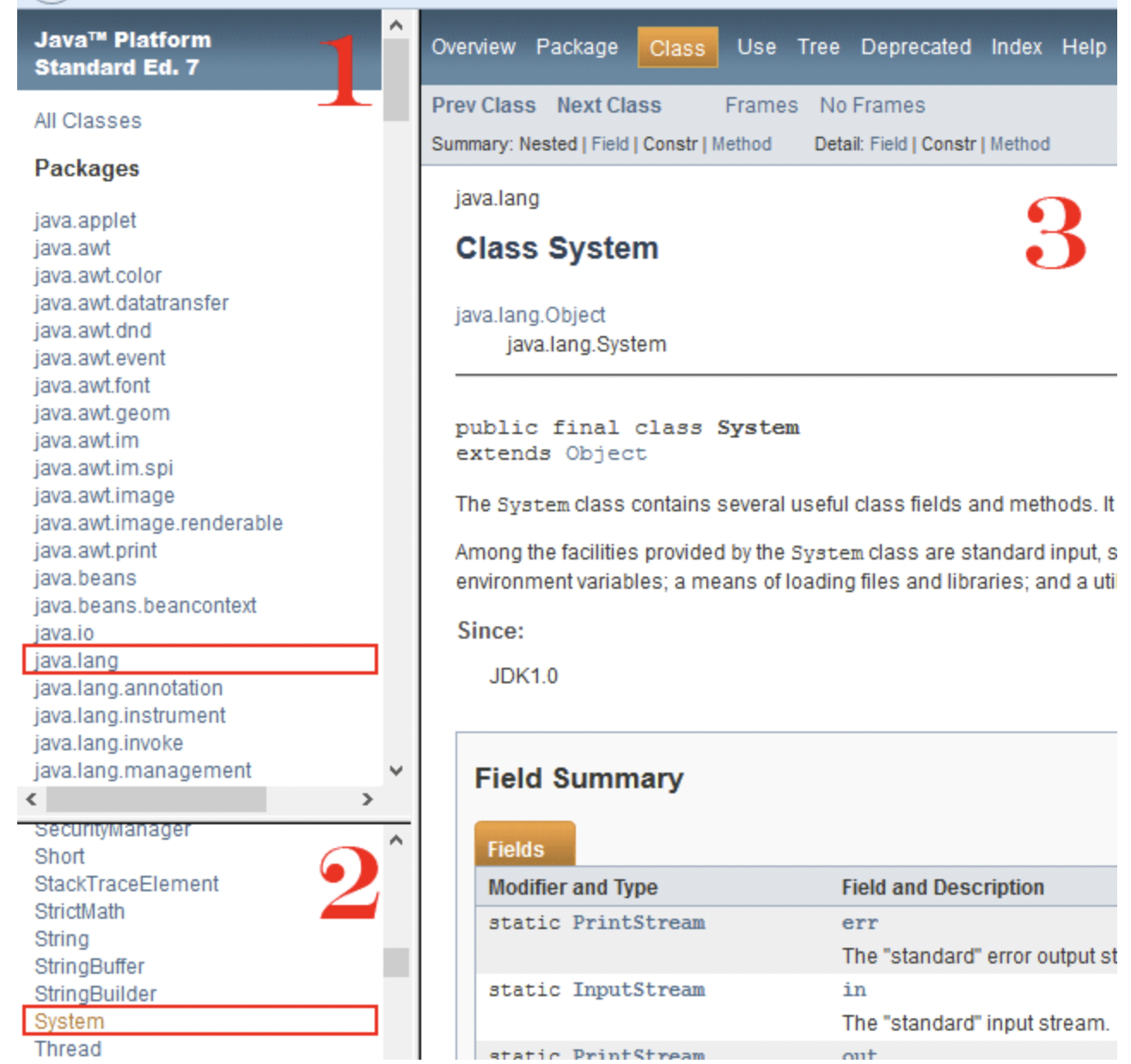1131x1064 pixels.
Task: Open java.beans.beancontext package
Action: tap(145, 606)
